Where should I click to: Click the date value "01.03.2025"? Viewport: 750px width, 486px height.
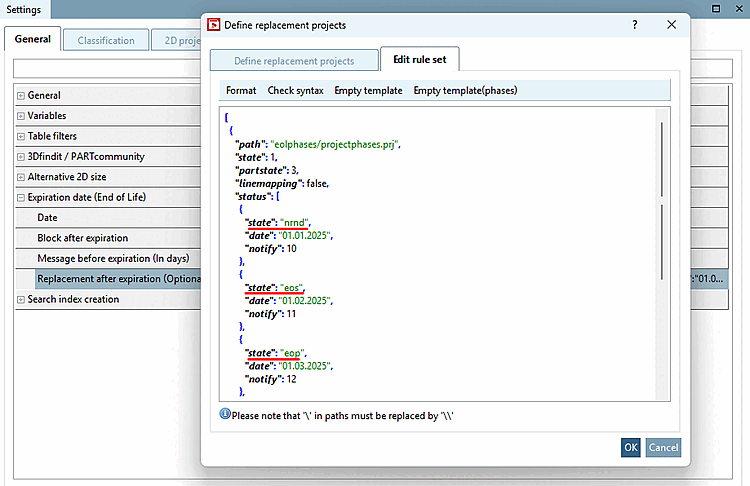[305, 366]
